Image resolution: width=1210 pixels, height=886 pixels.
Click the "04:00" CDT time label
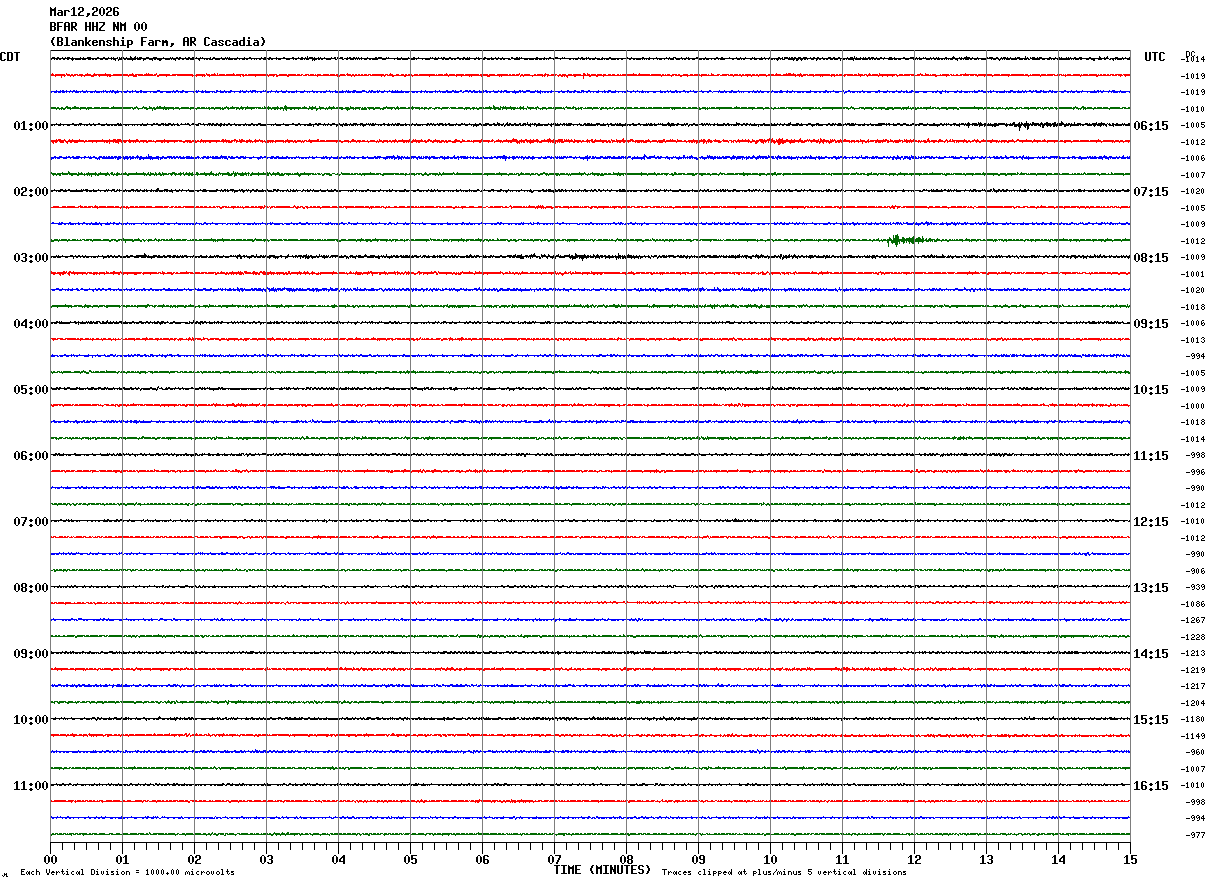31,324
